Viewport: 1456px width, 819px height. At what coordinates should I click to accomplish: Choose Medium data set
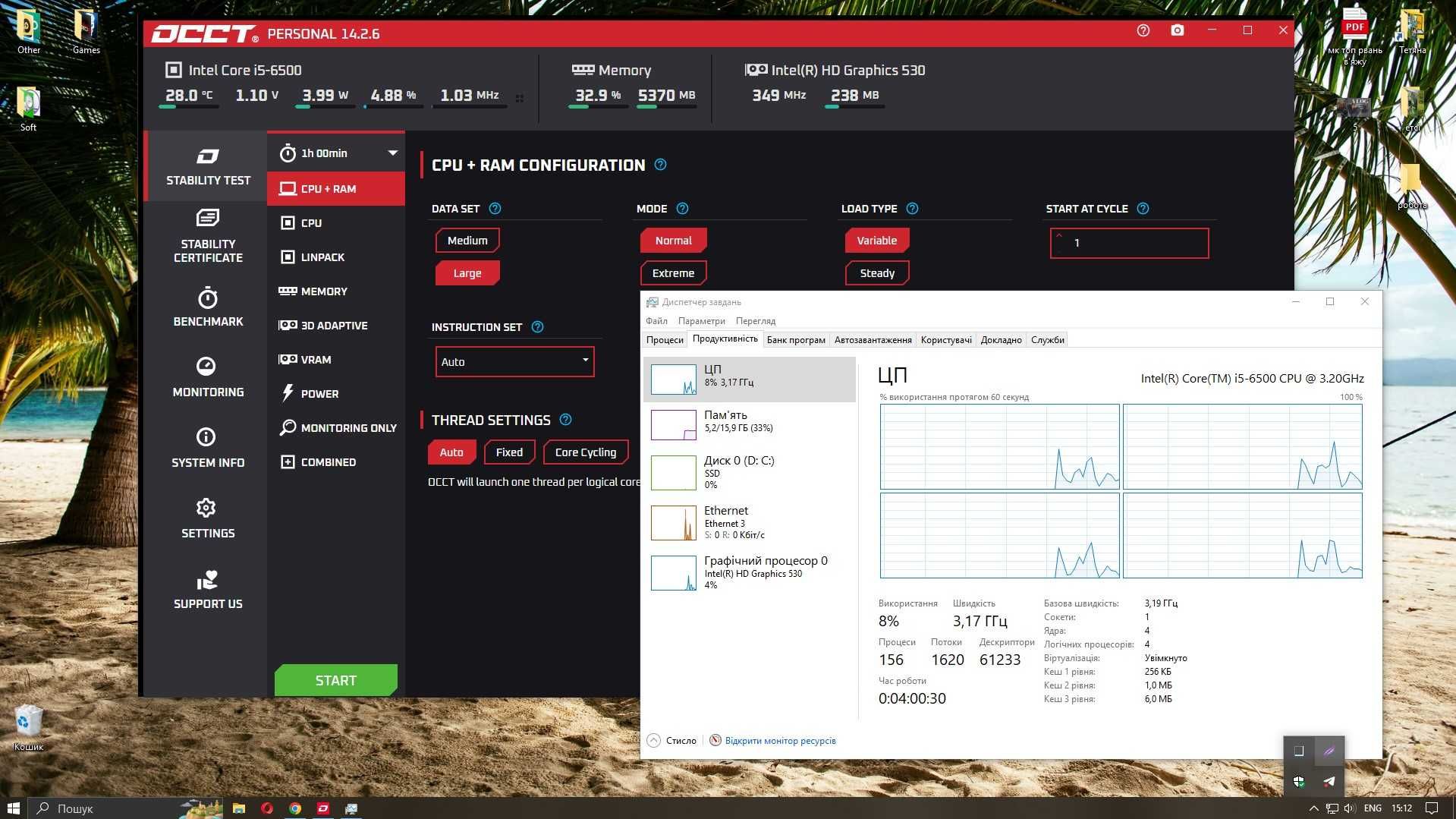click(x=467, y=241)
